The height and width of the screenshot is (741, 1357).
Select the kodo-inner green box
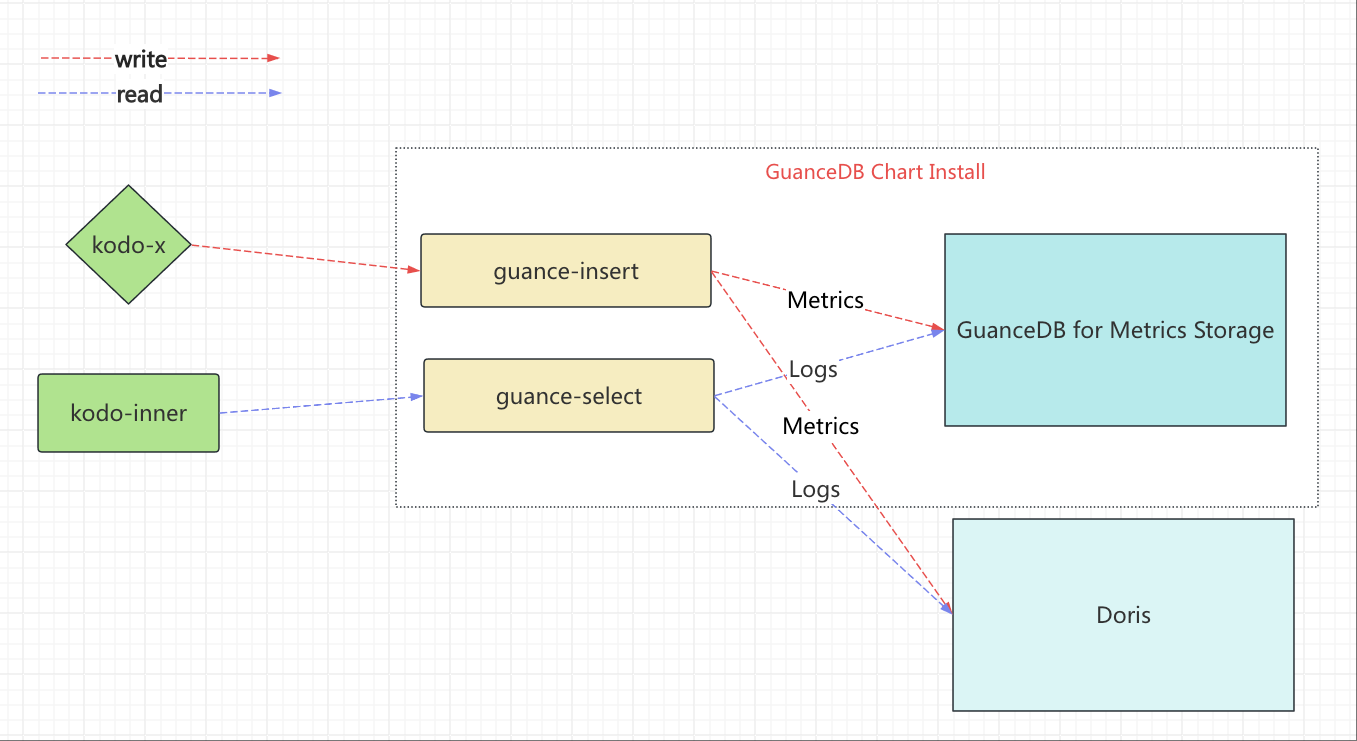tap(128, 413)
